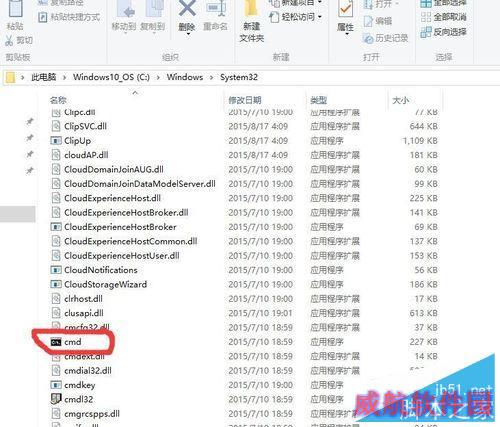Click folder icon in the address bar
Image resolution: width=500 pixels, height=427 pixels.
click(10, 77)
